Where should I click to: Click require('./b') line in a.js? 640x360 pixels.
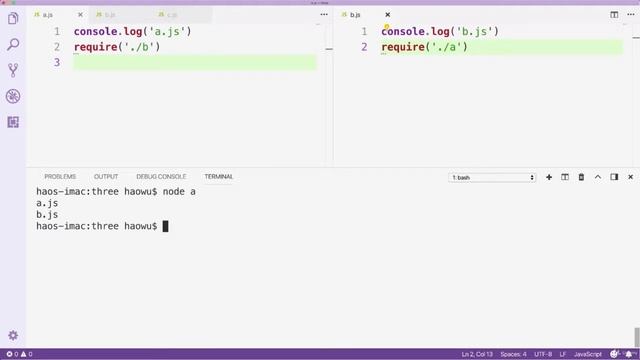click(117, 47)
